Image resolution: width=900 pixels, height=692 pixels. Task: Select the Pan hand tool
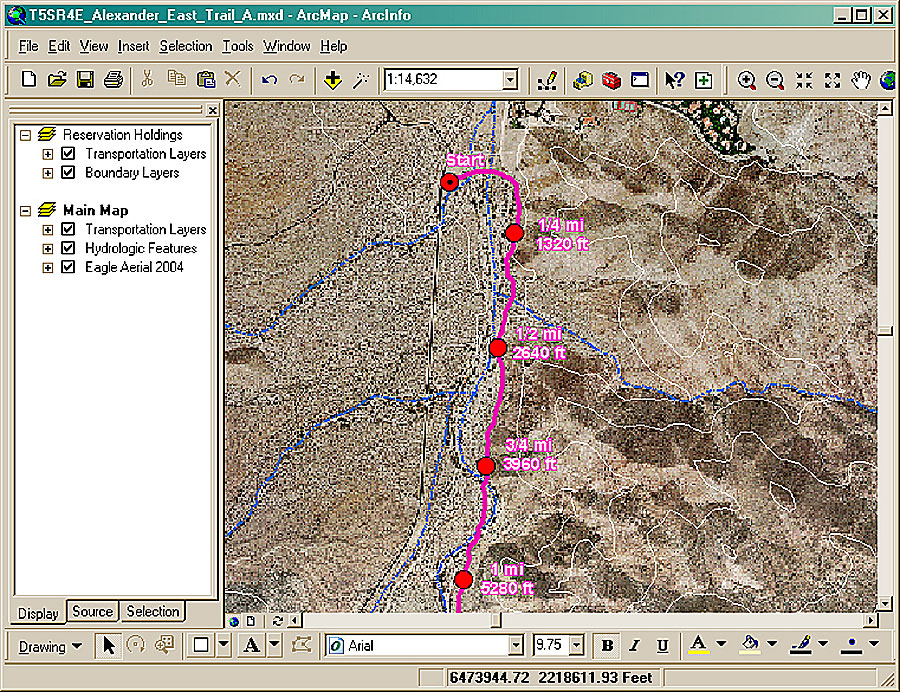coord(860,80)
